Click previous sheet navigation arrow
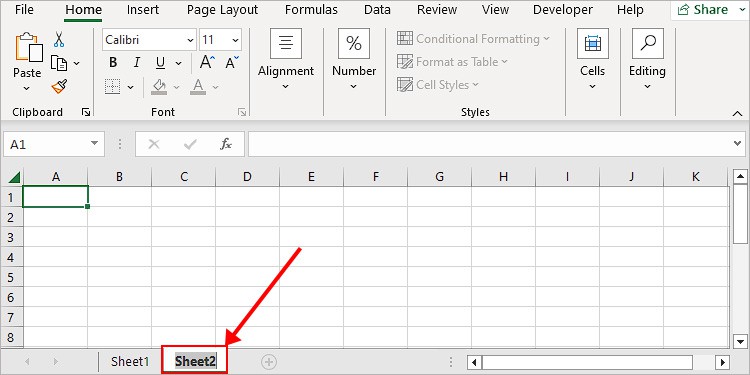 pyautogui.click(x=27, y=362)
